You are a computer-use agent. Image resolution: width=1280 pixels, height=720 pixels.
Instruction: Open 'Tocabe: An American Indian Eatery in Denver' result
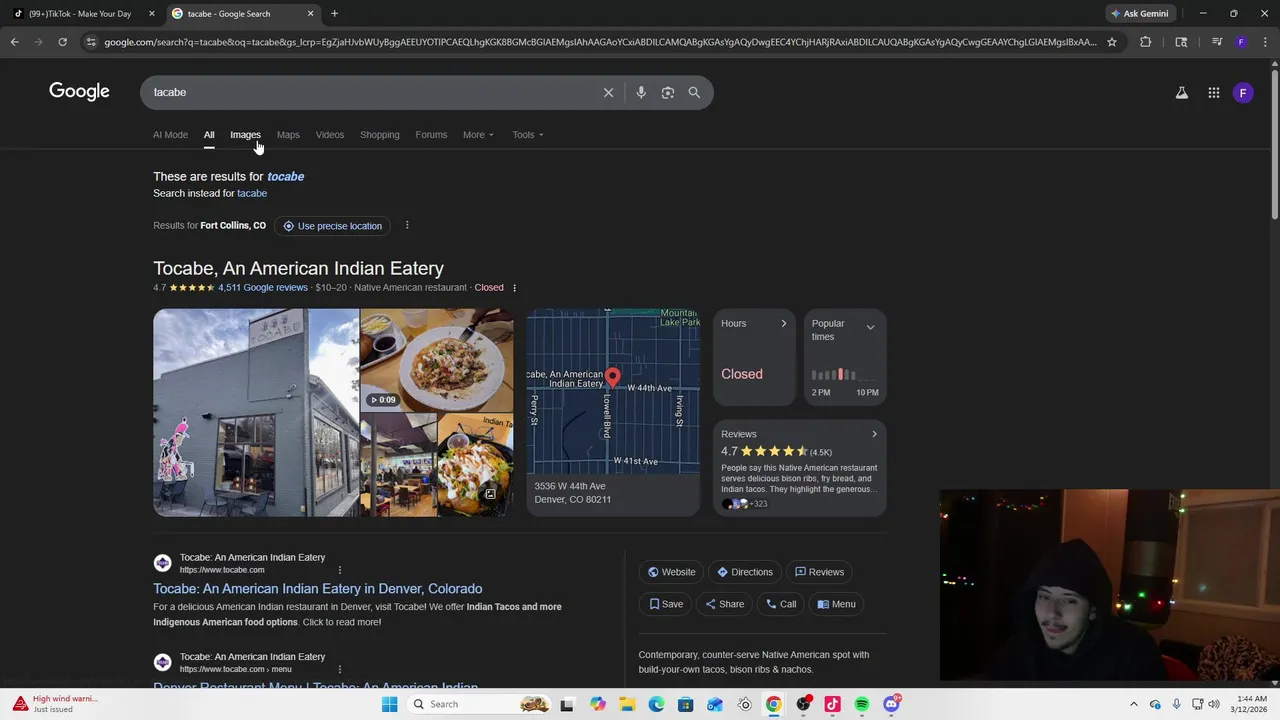coord(318,589)
